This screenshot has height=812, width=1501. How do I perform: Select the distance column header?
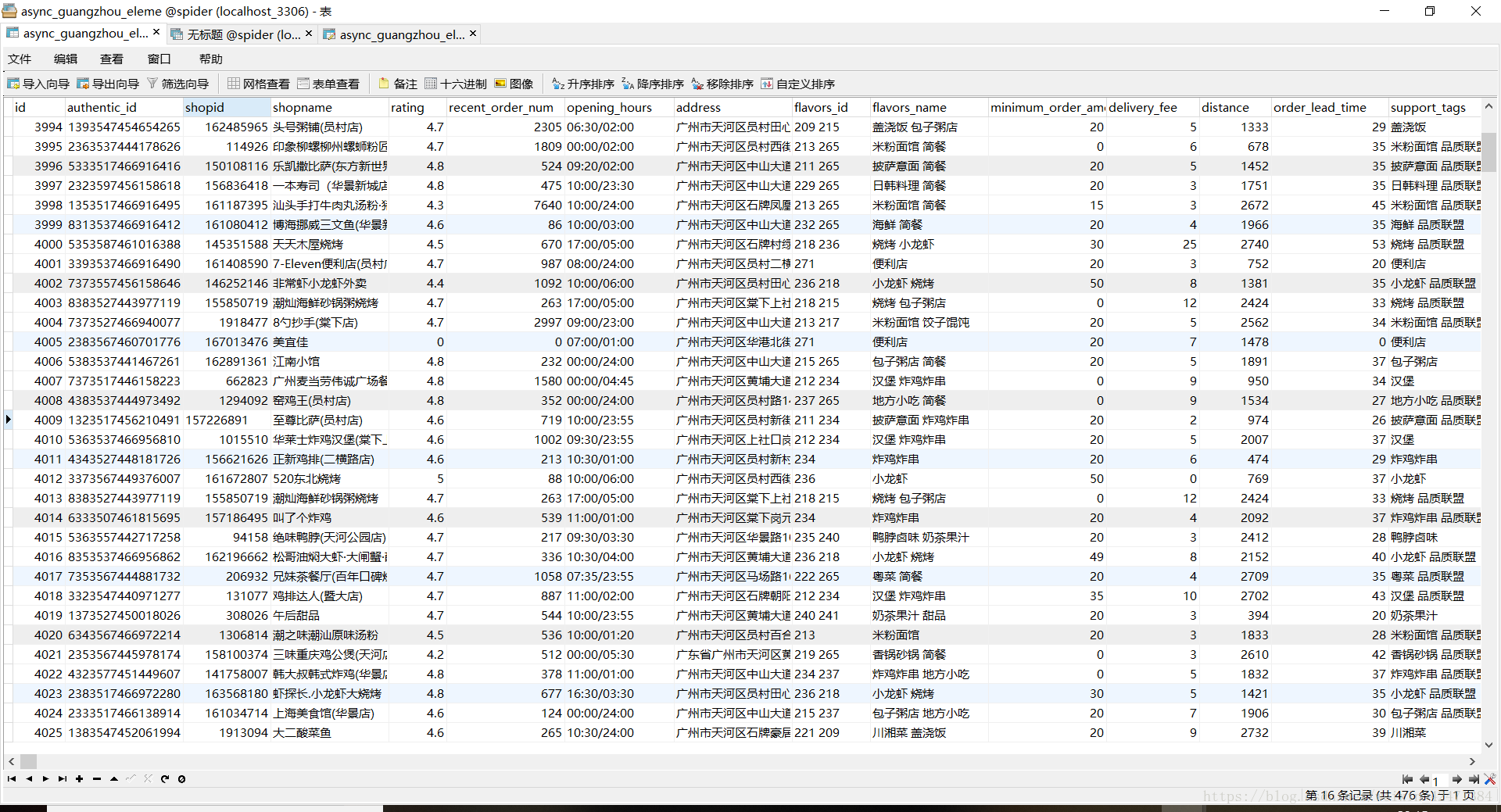[x=1236, y=108]
